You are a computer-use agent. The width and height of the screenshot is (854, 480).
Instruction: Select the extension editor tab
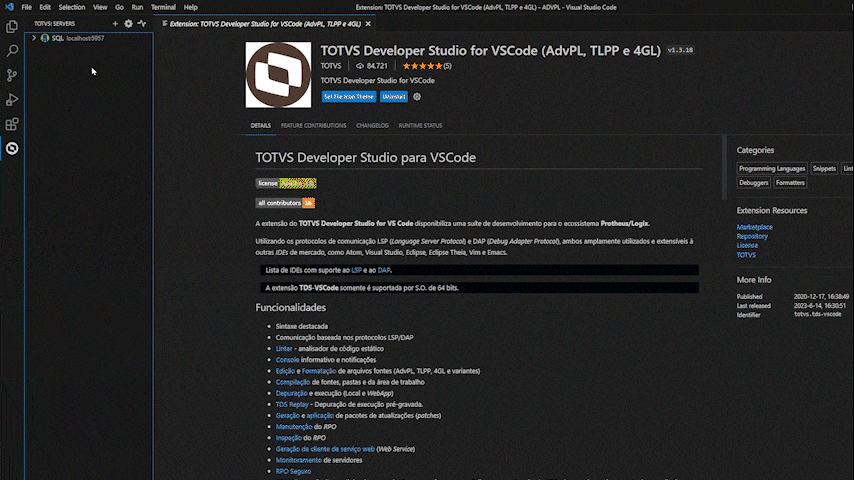coord(265,24)
